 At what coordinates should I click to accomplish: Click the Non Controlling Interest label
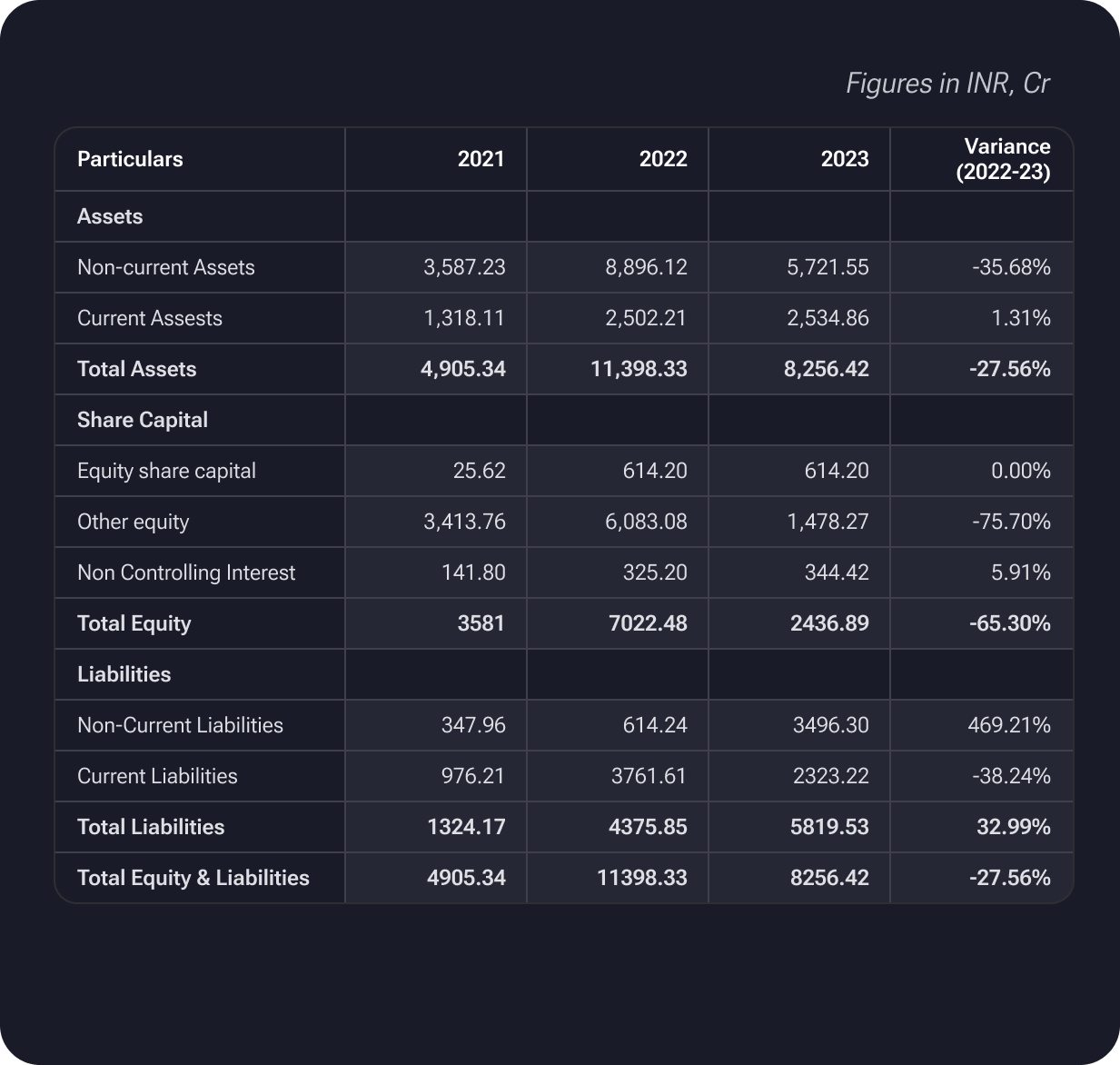[186, 572]
